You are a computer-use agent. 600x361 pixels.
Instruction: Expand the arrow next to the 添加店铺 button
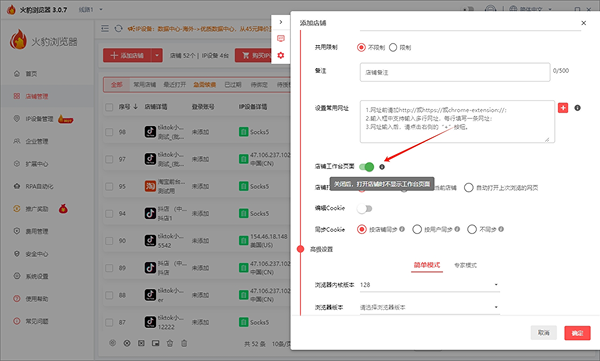coord(157,56)
